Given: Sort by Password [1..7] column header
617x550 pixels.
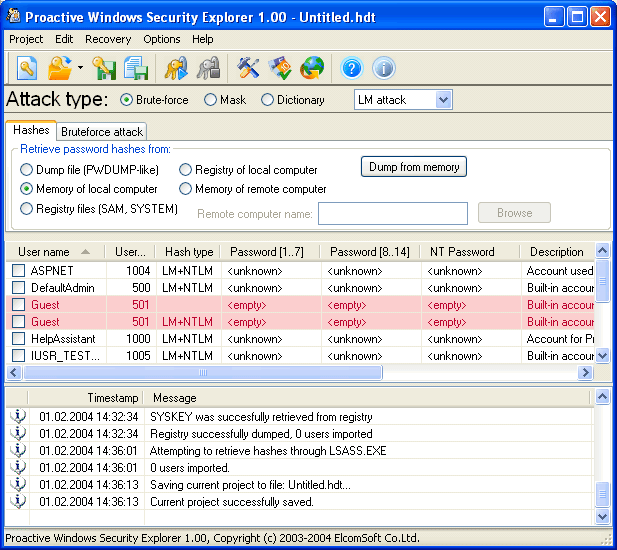Looking at the screenshot, I should [x=271, y=252].
